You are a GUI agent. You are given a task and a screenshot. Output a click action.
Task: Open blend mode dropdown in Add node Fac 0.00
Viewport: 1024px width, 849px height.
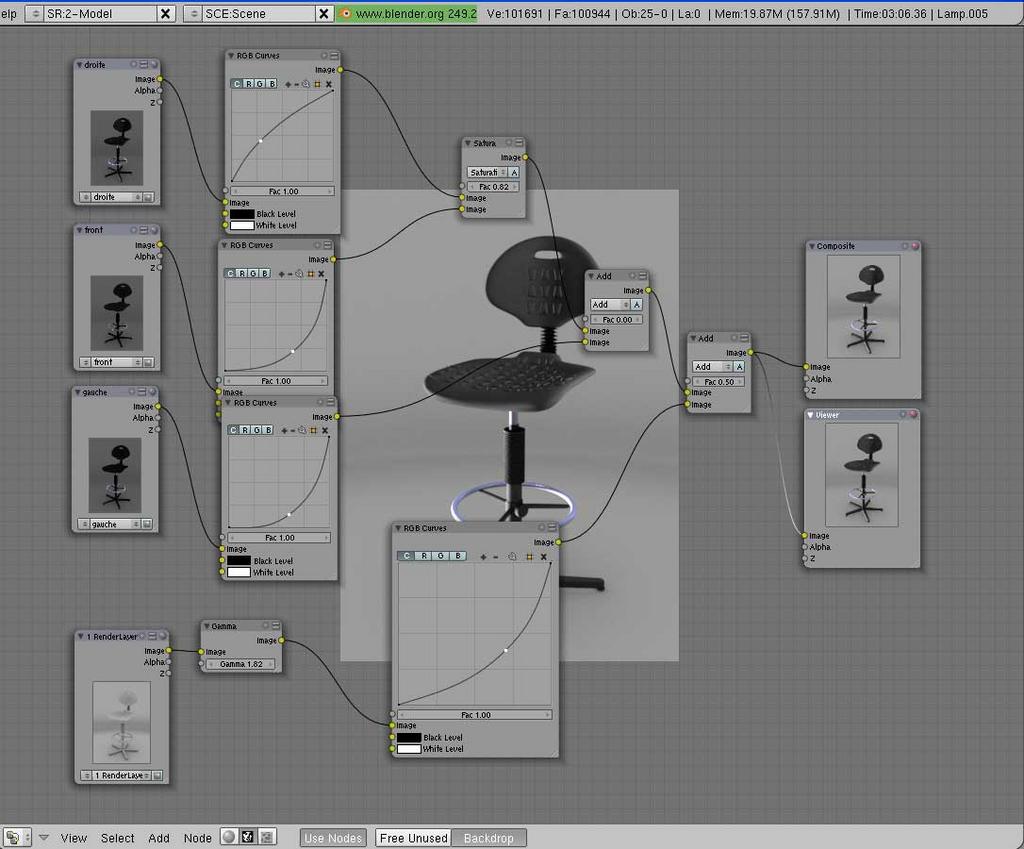610,305
